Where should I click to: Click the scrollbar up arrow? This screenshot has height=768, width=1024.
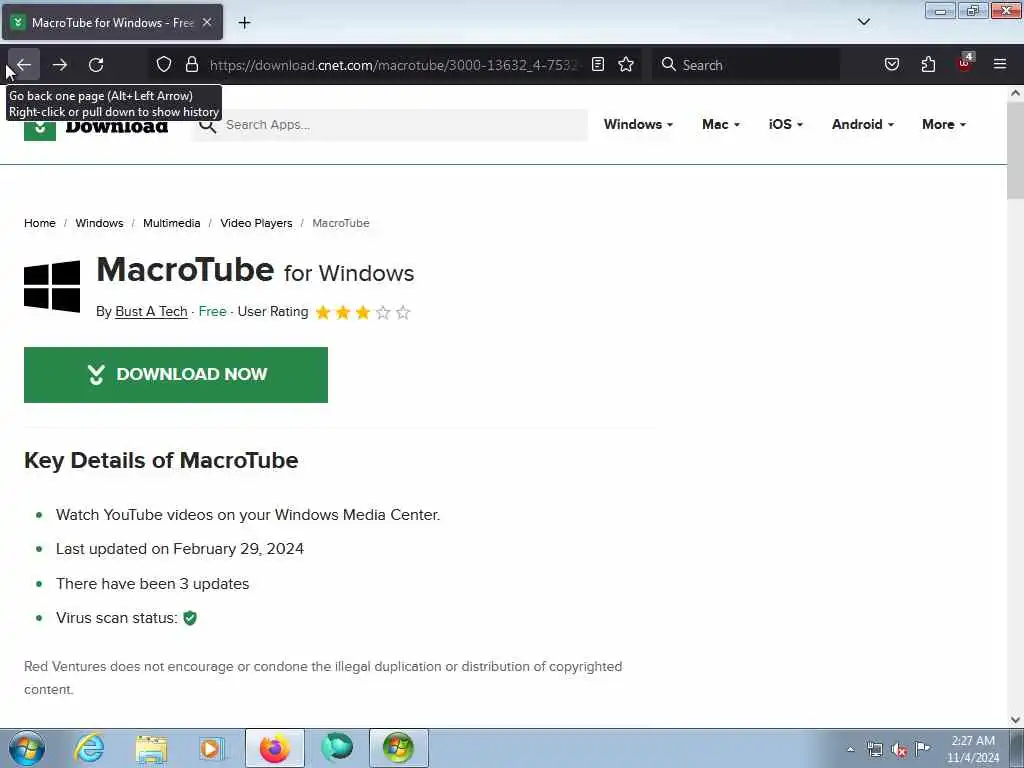(x=1015, y=93)
